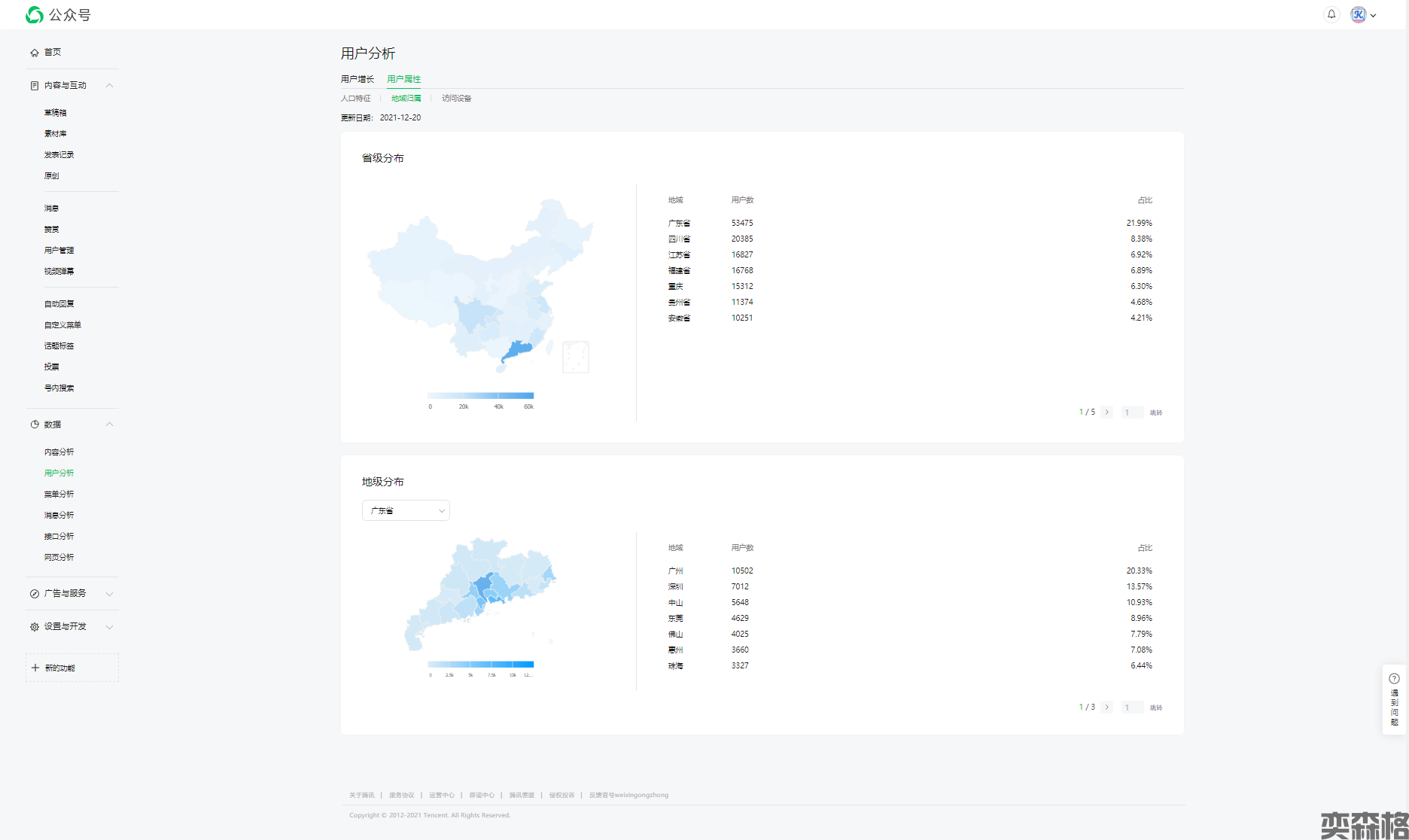
Task: Click the home icon labeled 首页
Action: [35, 53]
